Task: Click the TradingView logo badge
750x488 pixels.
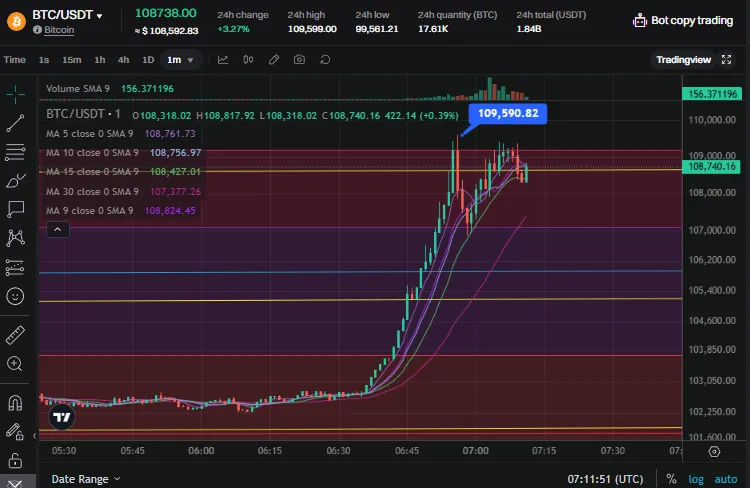Action: pyautogui.click(x=62, y=417)
